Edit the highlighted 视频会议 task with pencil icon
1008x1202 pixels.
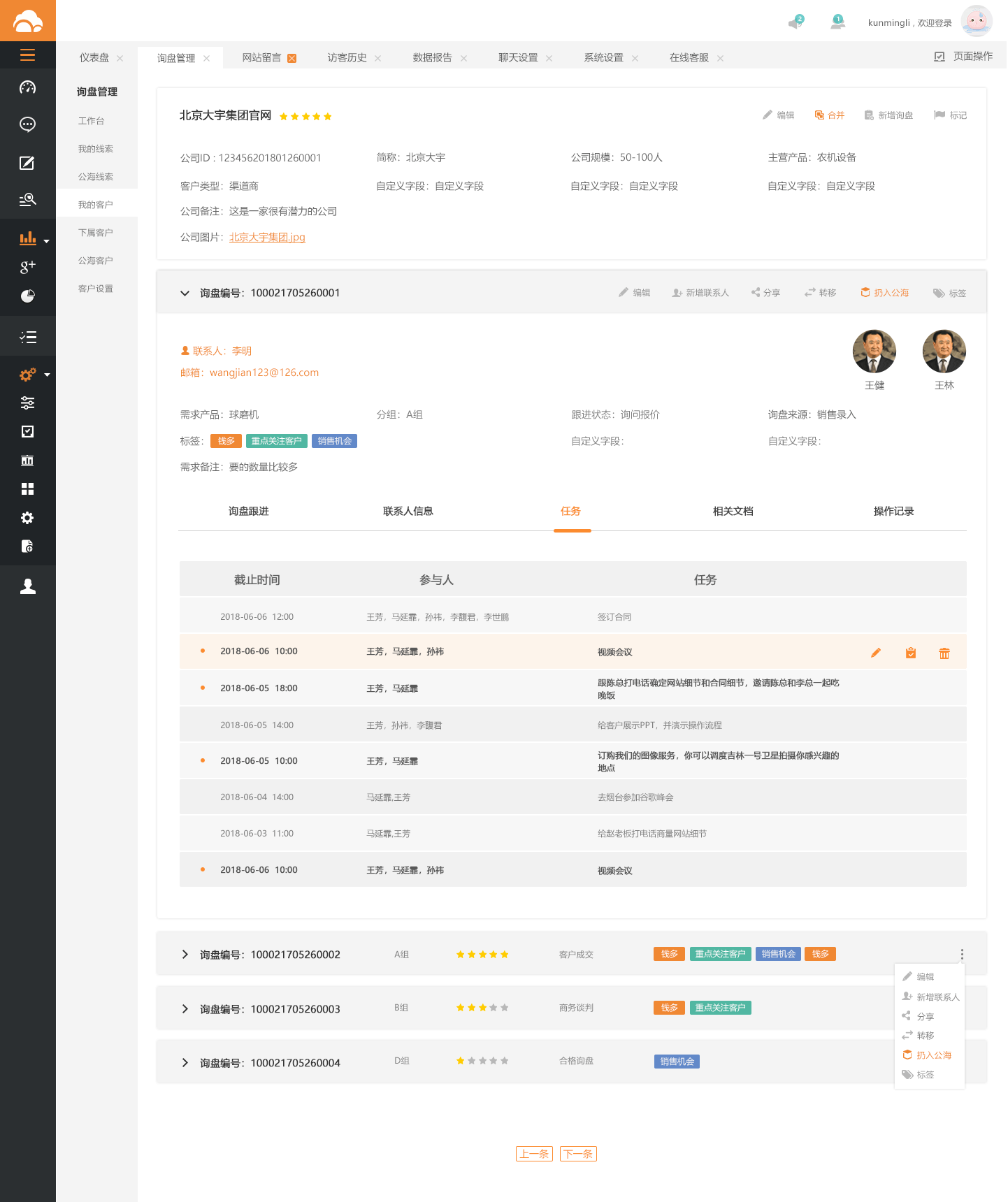[x=876, y=653]
